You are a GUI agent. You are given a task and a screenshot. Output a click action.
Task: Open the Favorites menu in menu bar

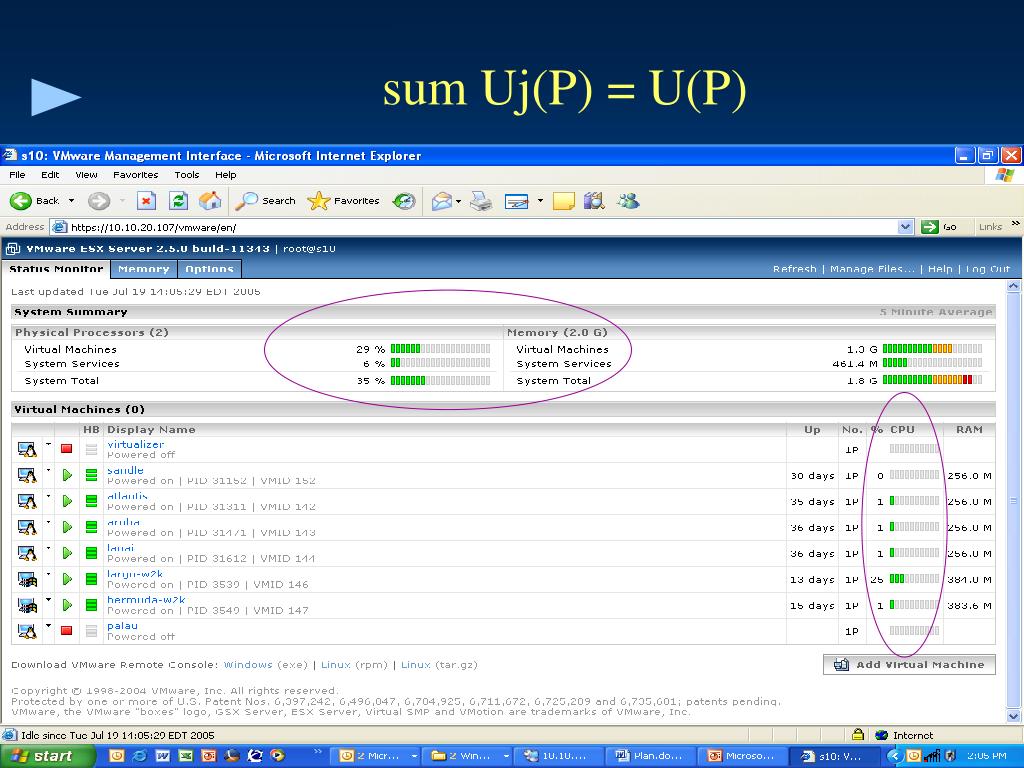pyautogui.click(x=135, y=174)
